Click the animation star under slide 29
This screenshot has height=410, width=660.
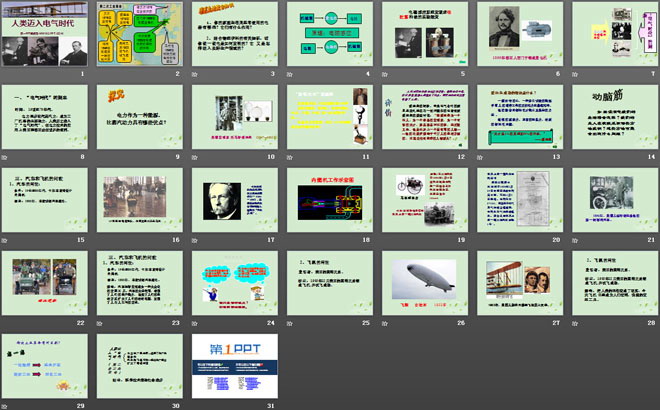pos(4,406)
